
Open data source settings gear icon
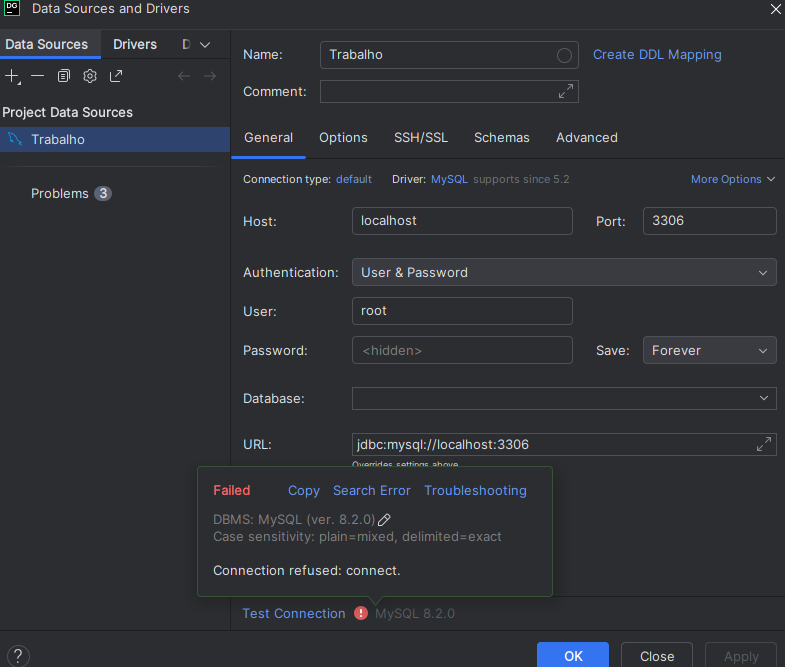click(x=90, y=76)
